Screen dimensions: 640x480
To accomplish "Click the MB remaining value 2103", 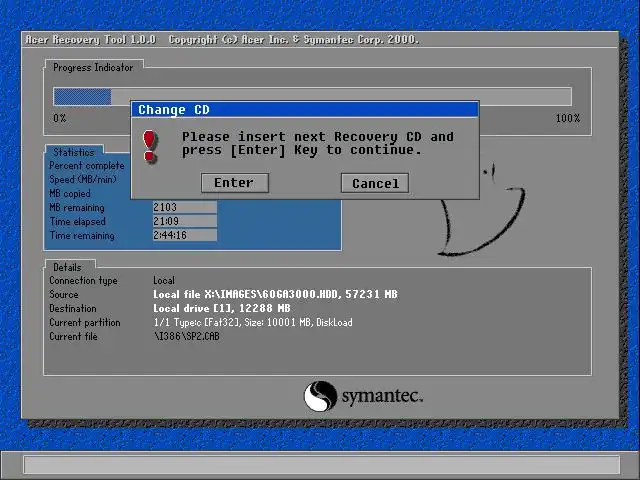I will click(184, 207).
